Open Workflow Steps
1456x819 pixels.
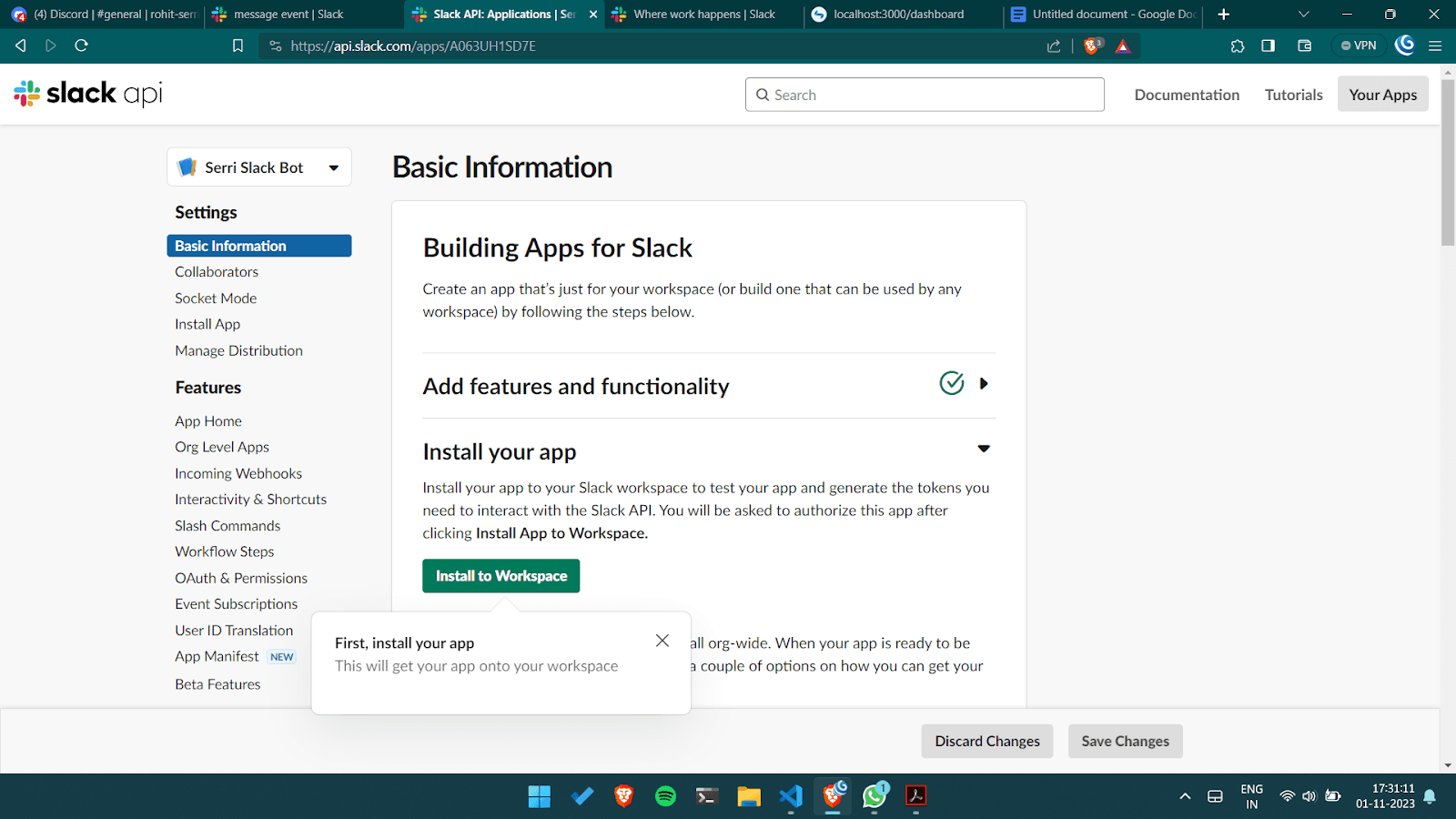[x=224, y=551]
